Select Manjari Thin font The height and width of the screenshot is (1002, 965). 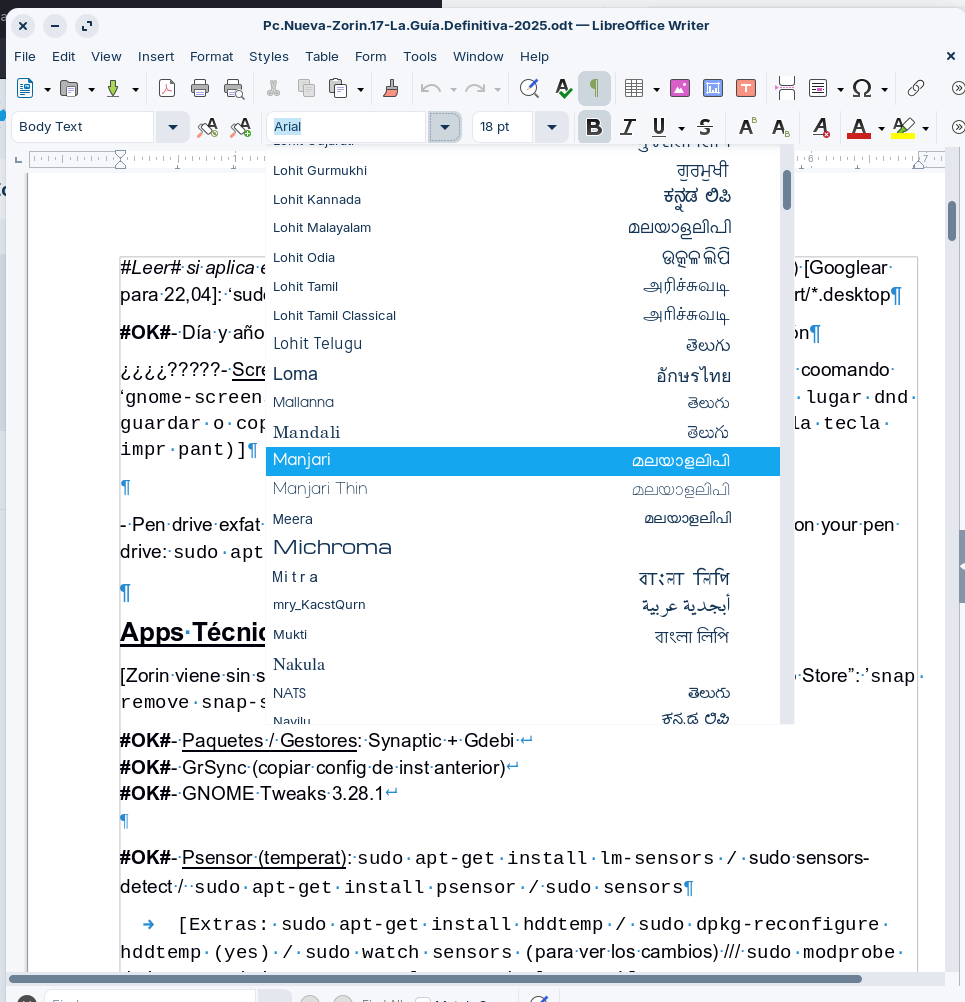[x=523, y=489]
